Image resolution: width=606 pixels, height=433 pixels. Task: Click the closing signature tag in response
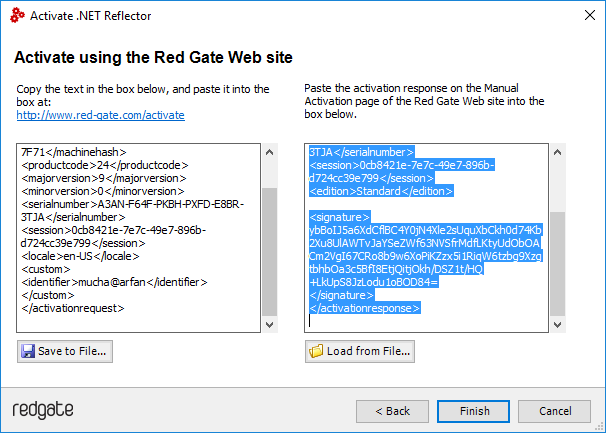point(342,295)
